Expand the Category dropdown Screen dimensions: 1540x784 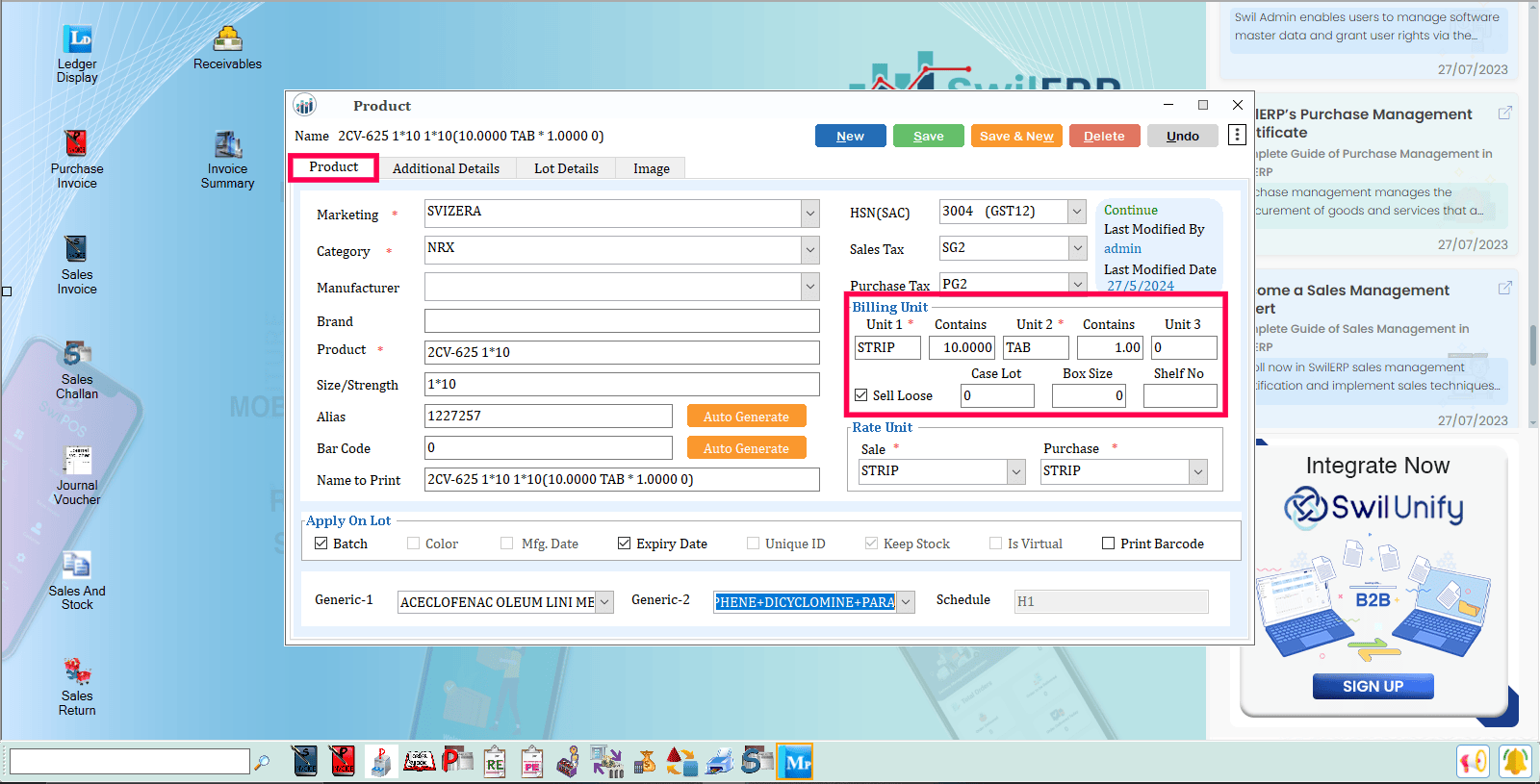pos(810,250)
